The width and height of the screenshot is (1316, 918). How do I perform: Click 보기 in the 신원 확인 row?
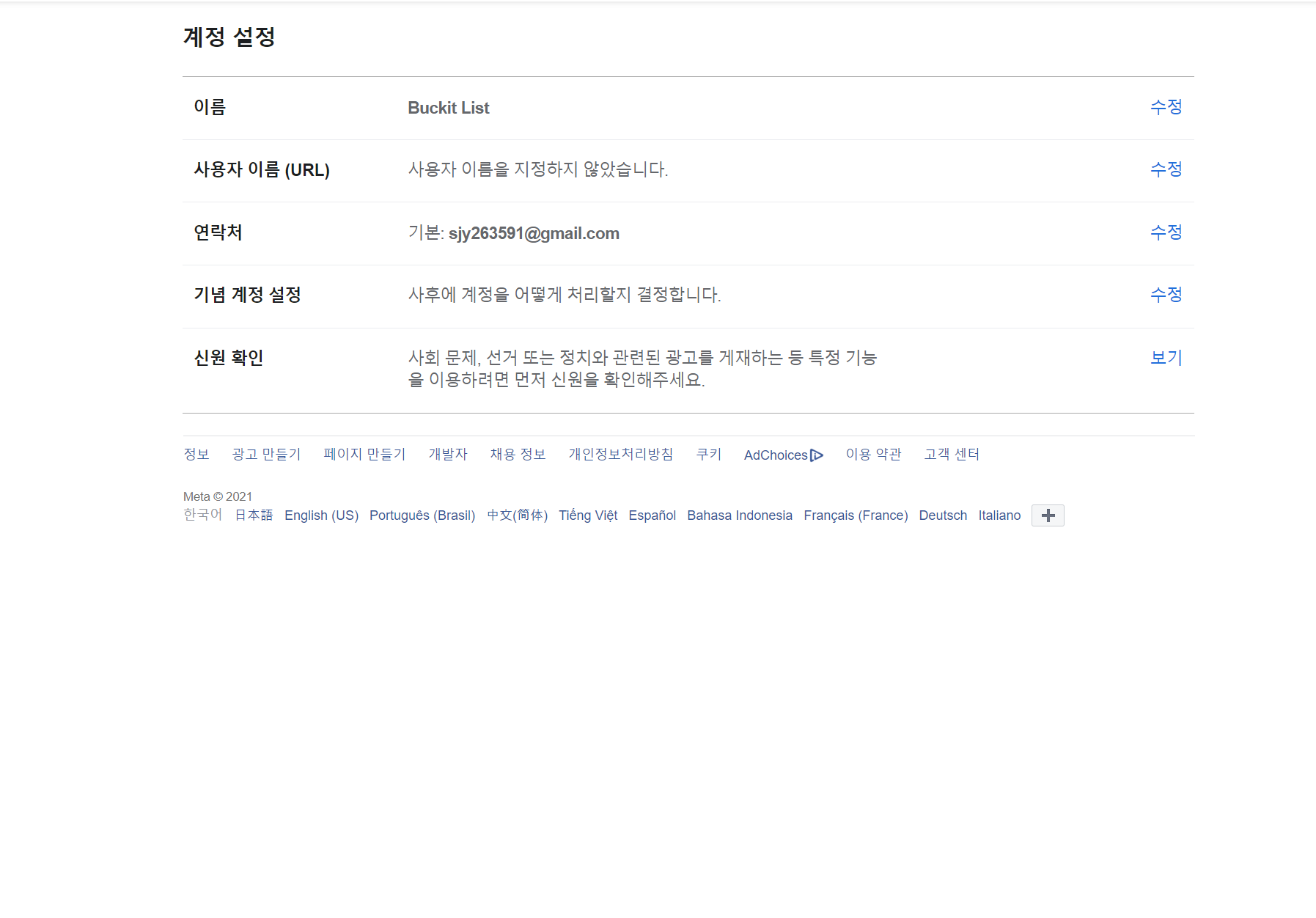click(1166, 358)
